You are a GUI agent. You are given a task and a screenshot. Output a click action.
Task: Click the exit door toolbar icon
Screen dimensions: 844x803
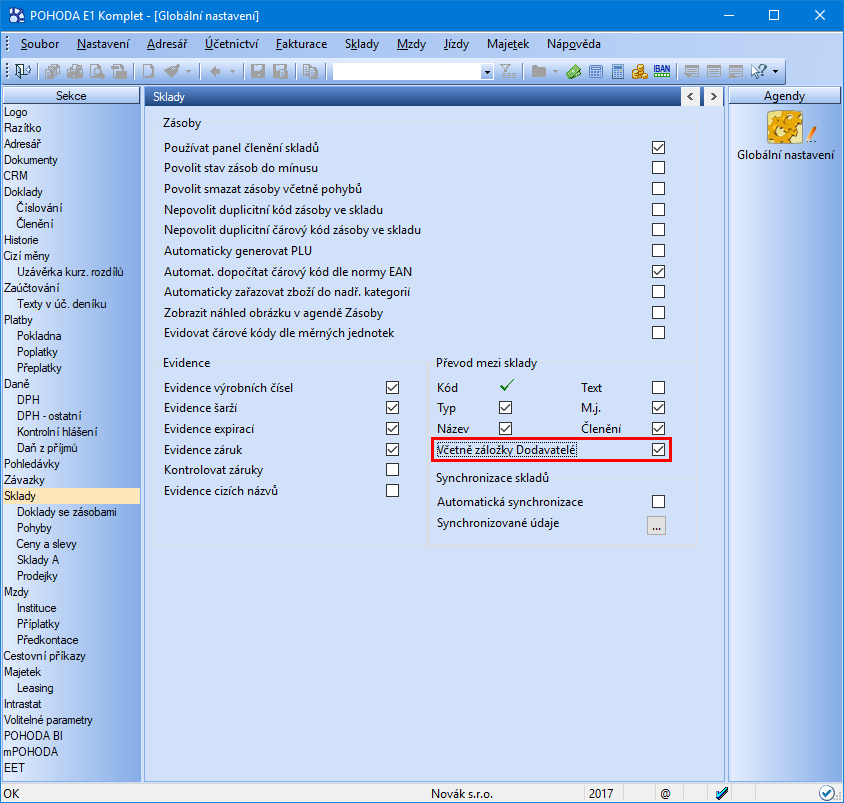[23, 71]
